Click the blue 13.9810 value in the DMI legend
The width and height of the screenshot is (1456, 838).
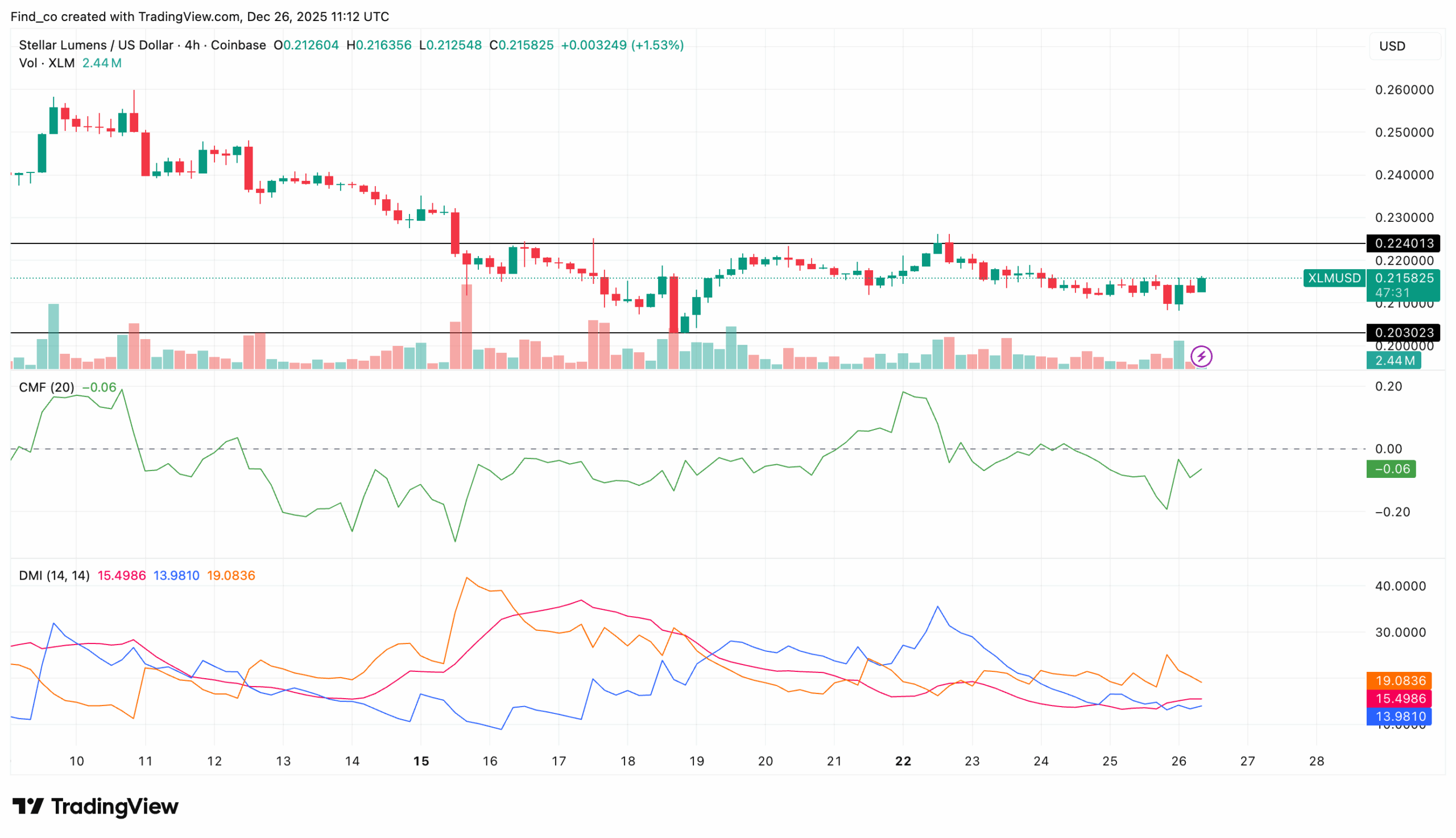(x=176, y=576)
